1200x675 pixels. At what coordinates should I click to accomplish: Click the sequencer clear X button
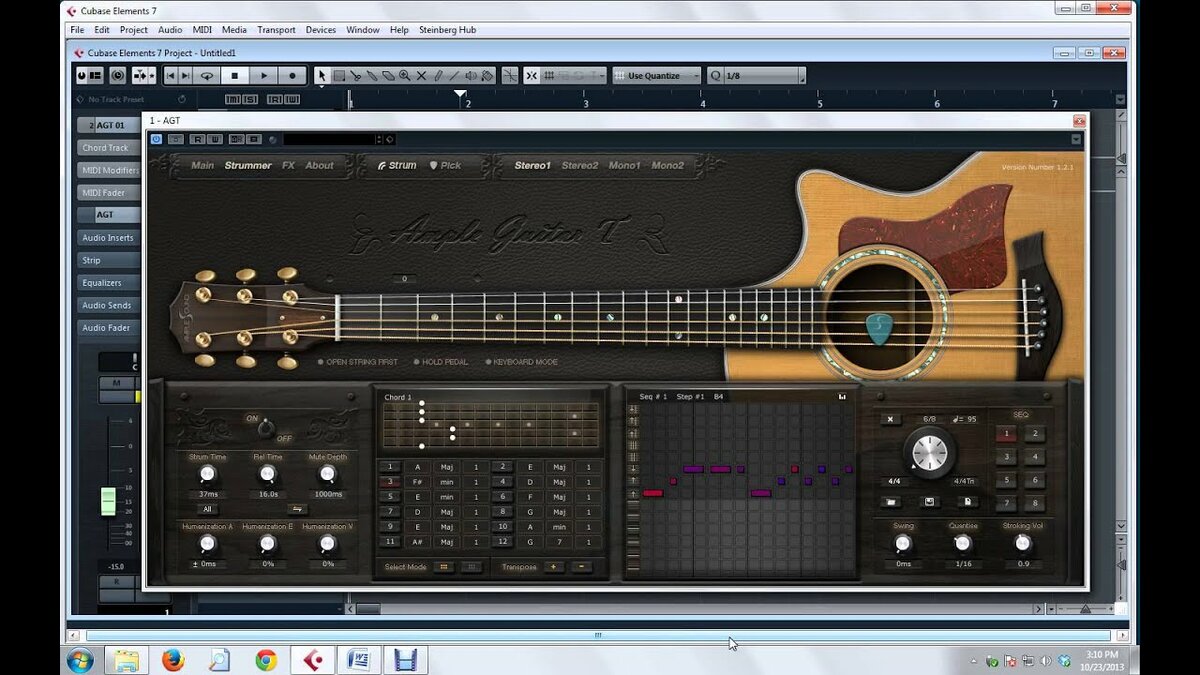(x=890, y=419)
